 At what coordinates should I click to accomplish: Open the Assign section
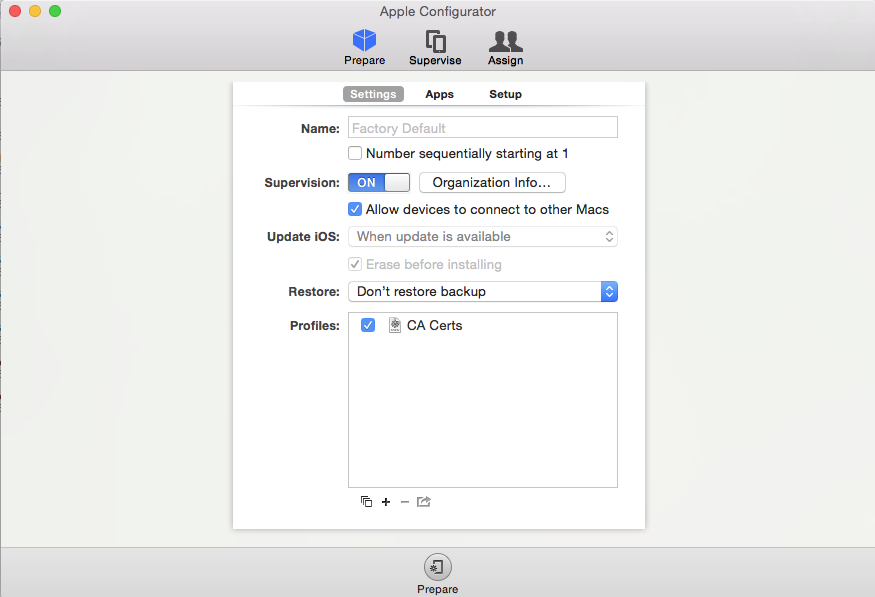click(506, 47)
